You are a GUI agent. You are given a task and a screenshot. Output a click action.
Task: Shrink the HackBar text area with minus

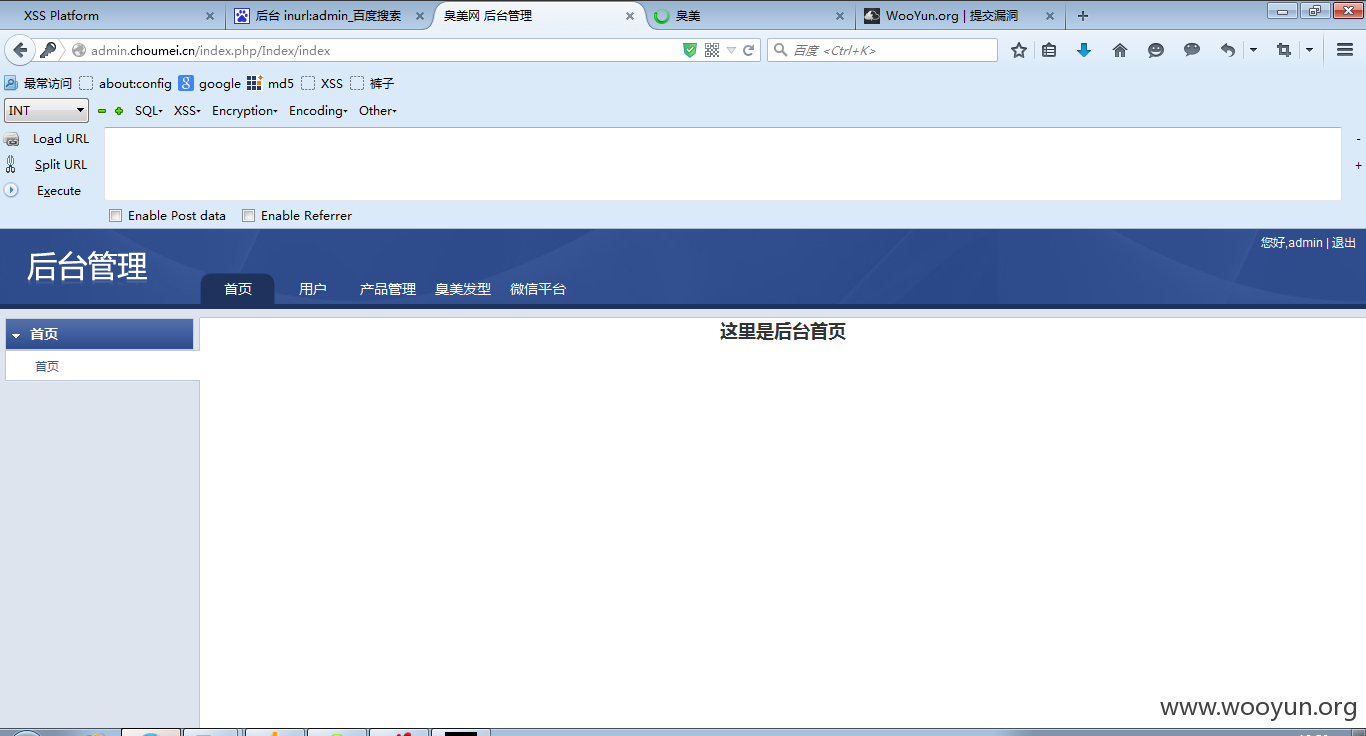tap(1358, 139)
